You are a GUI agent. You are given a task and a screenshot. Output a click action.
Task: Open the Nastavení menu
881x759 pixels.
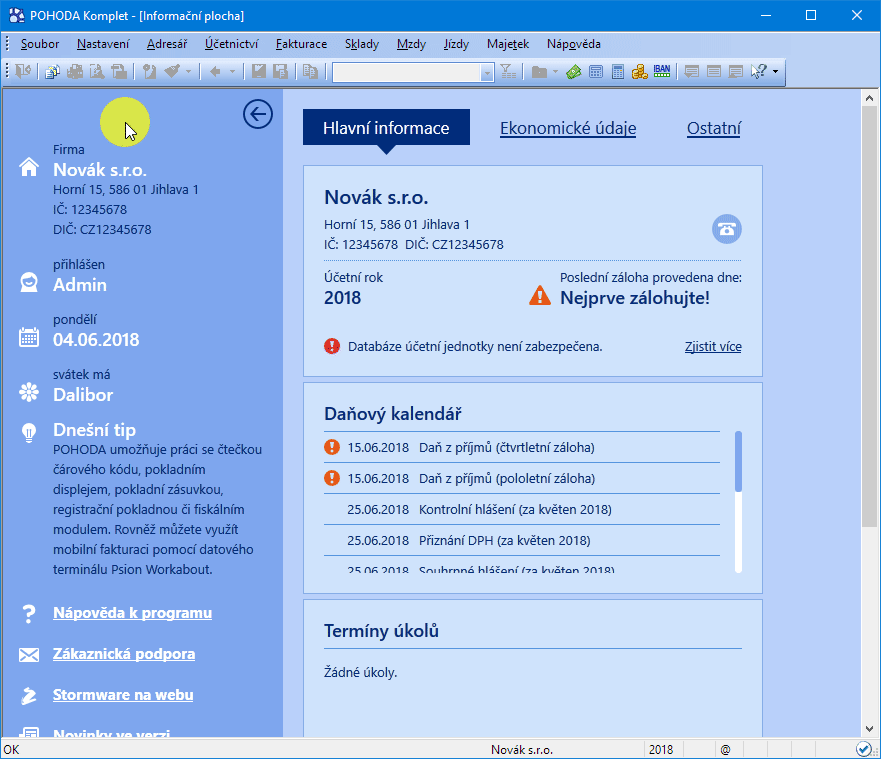pos(103,44)
